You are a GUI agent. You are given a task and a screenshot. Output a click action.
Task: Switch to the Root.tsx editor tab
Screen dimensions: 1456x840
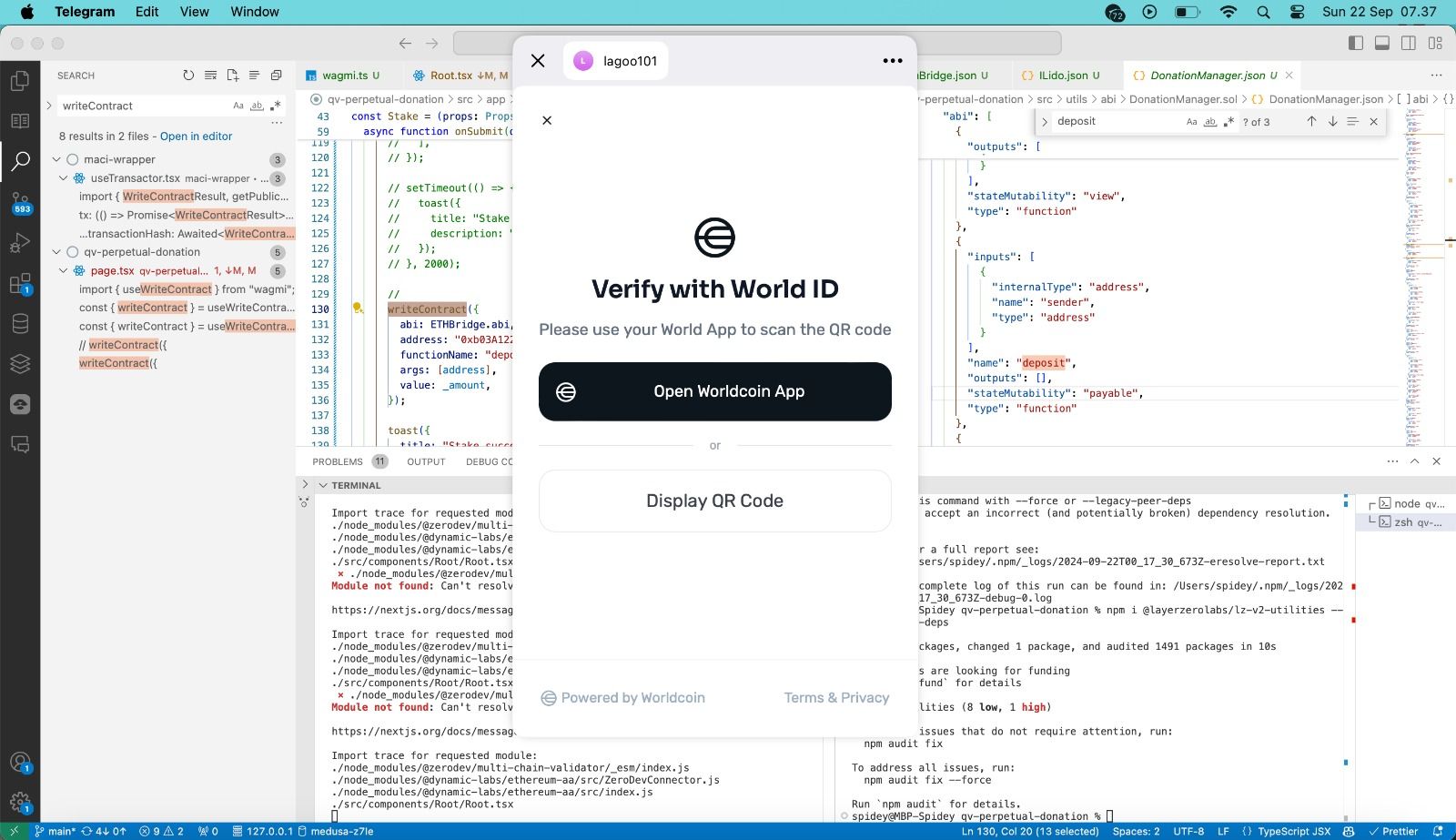tap(460, 76)
